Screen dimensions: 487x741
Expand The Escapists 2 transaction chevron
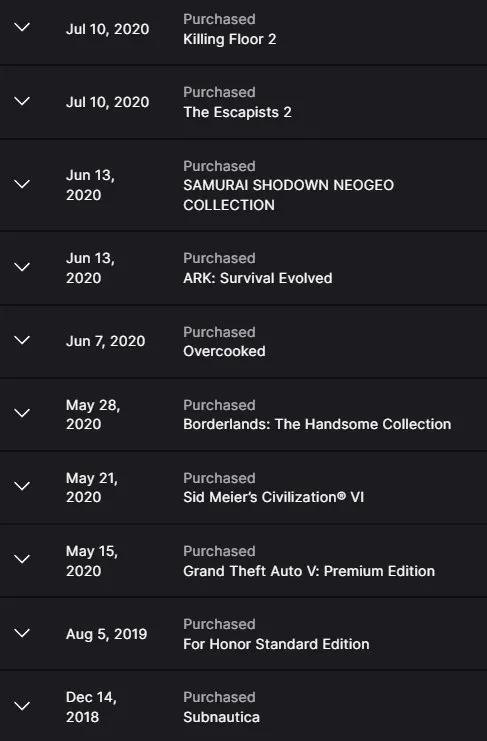coord(22,101)
